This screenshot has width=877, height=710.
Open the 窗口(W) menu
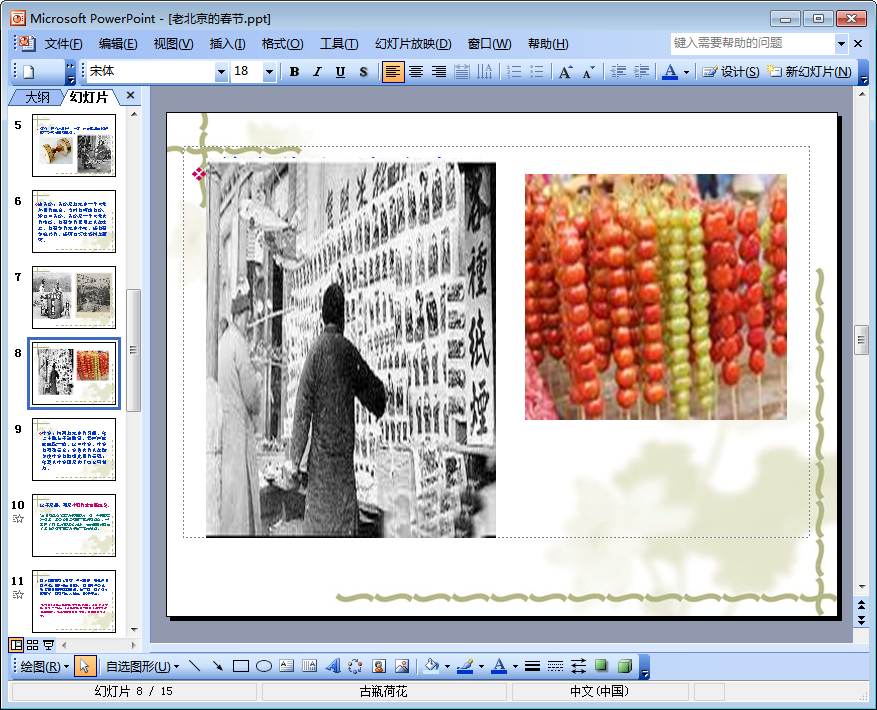coord(489,44)
